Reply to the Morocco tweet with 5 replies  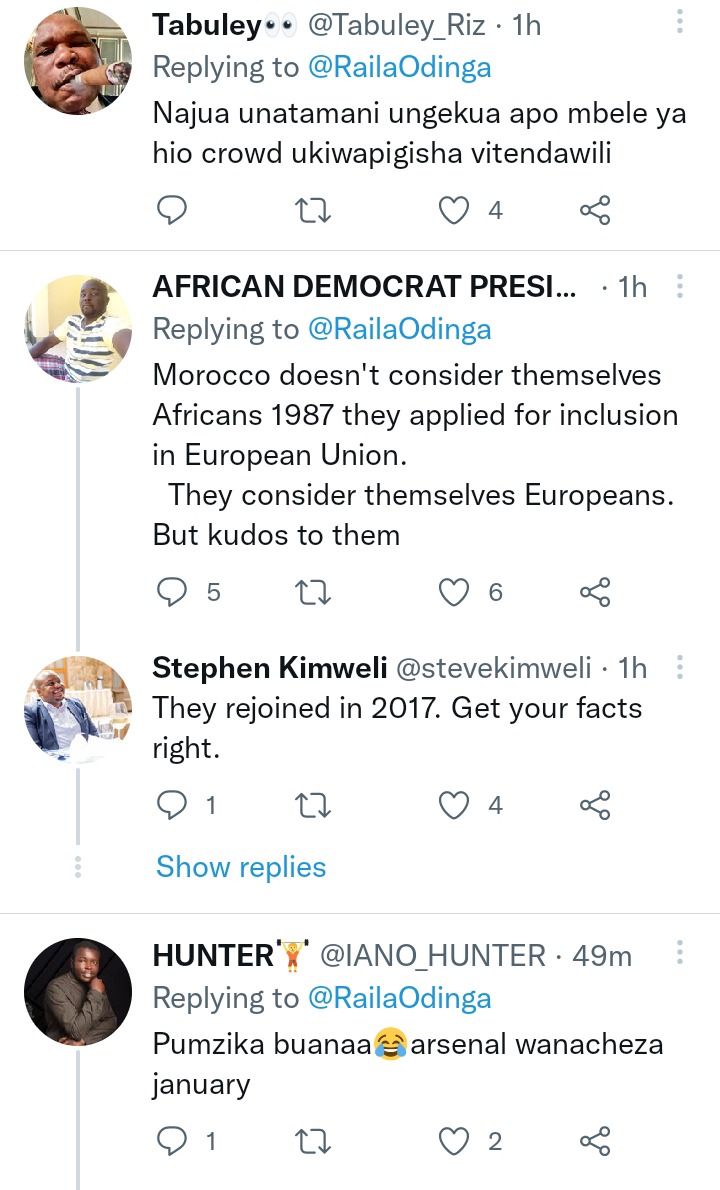tap(171, 592)
